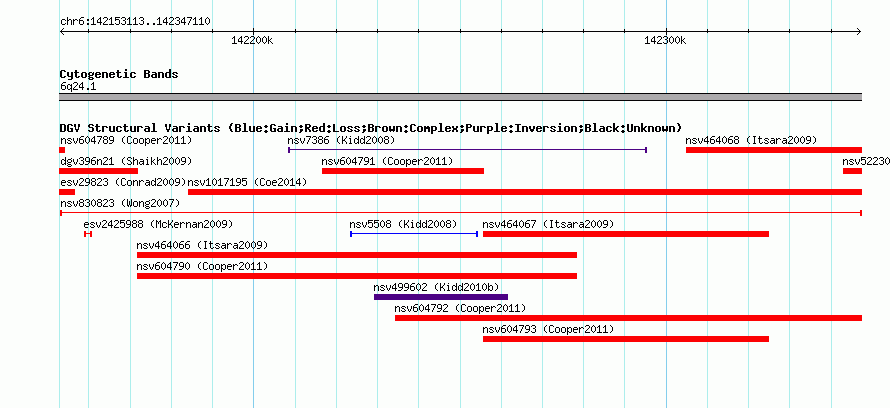Viewport: 890px width, 408px height.
Task: Select the blue nsv5508 gain bar
Action: pyautogui.click(x=414, y=234)
